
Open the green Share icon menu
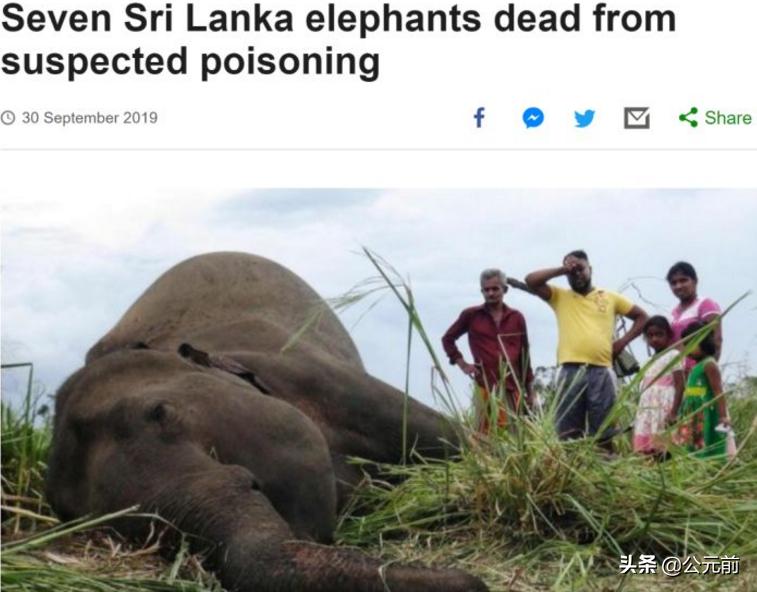(x=688, y=117)
